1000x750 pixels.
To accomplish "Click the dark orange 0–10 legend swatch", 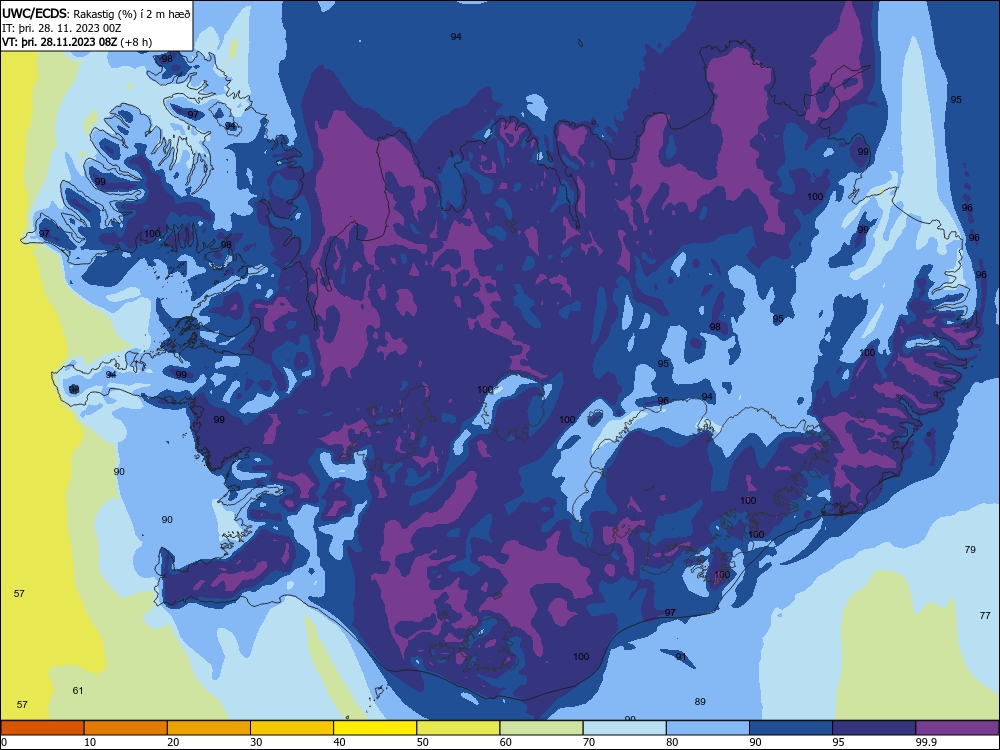I will pos(42,728).
